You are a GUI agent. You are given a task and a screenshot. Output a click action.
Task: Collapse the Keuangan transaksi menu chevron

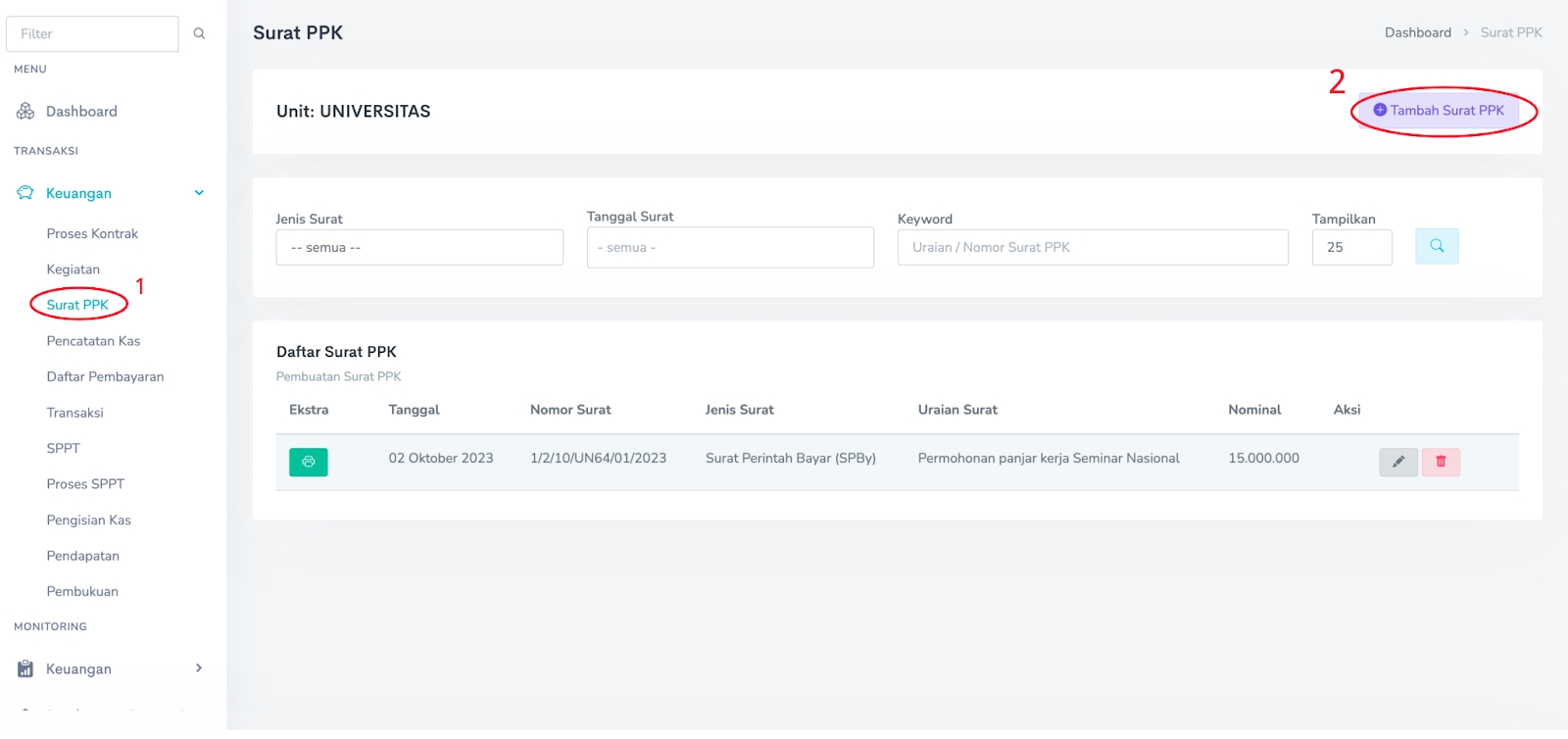click(199, 193)
